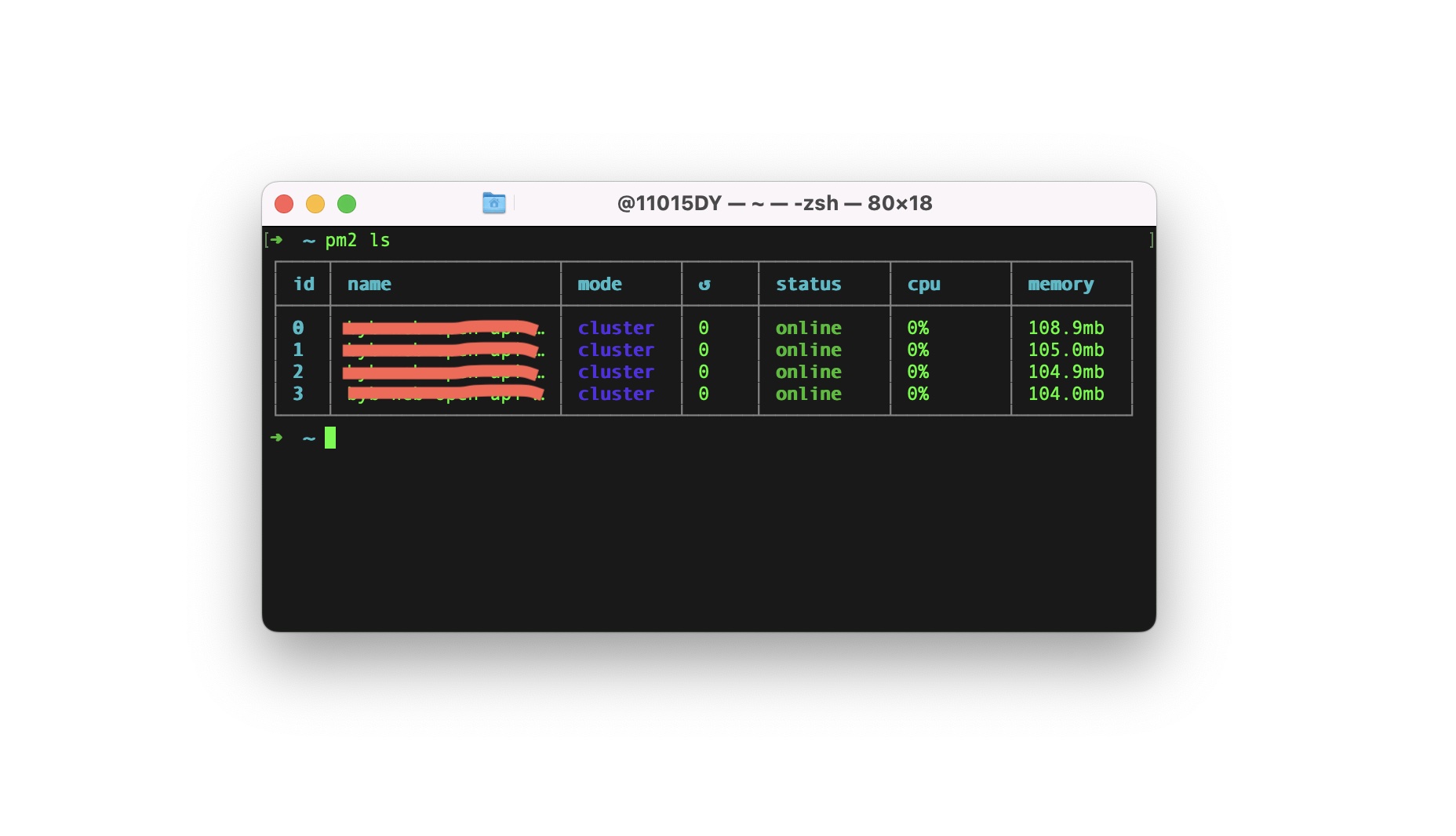Maximize the terminal with green button
The image size is (1456, 836).
pos(347,204)
